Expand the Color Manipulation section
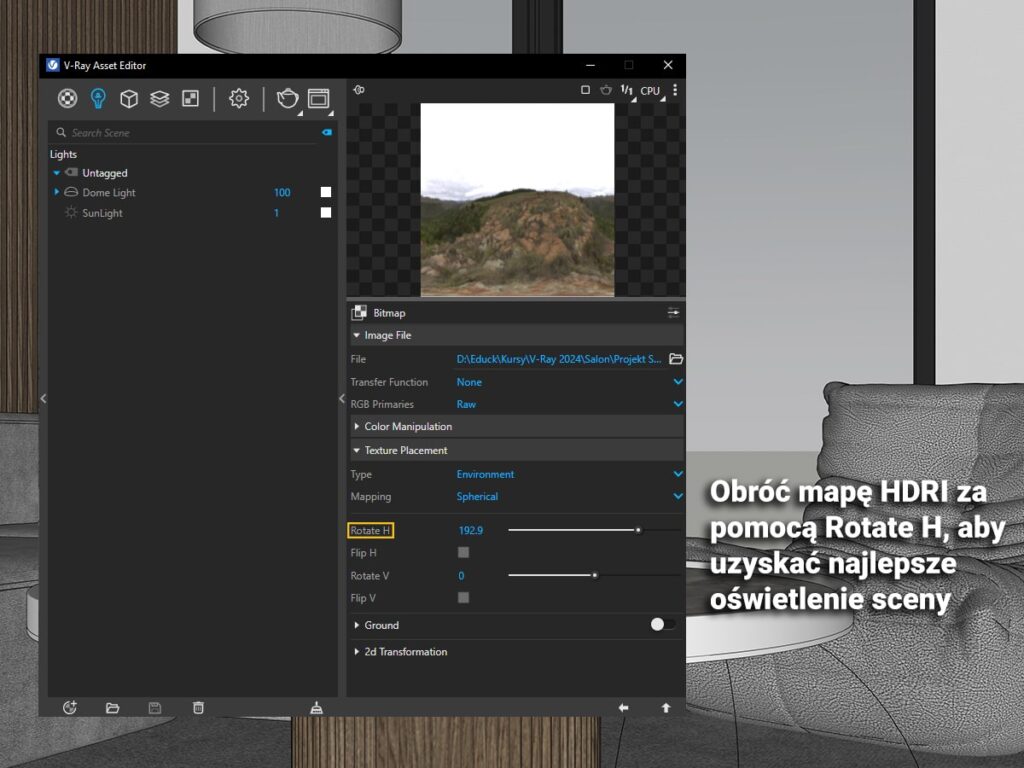 pos(408,427)
